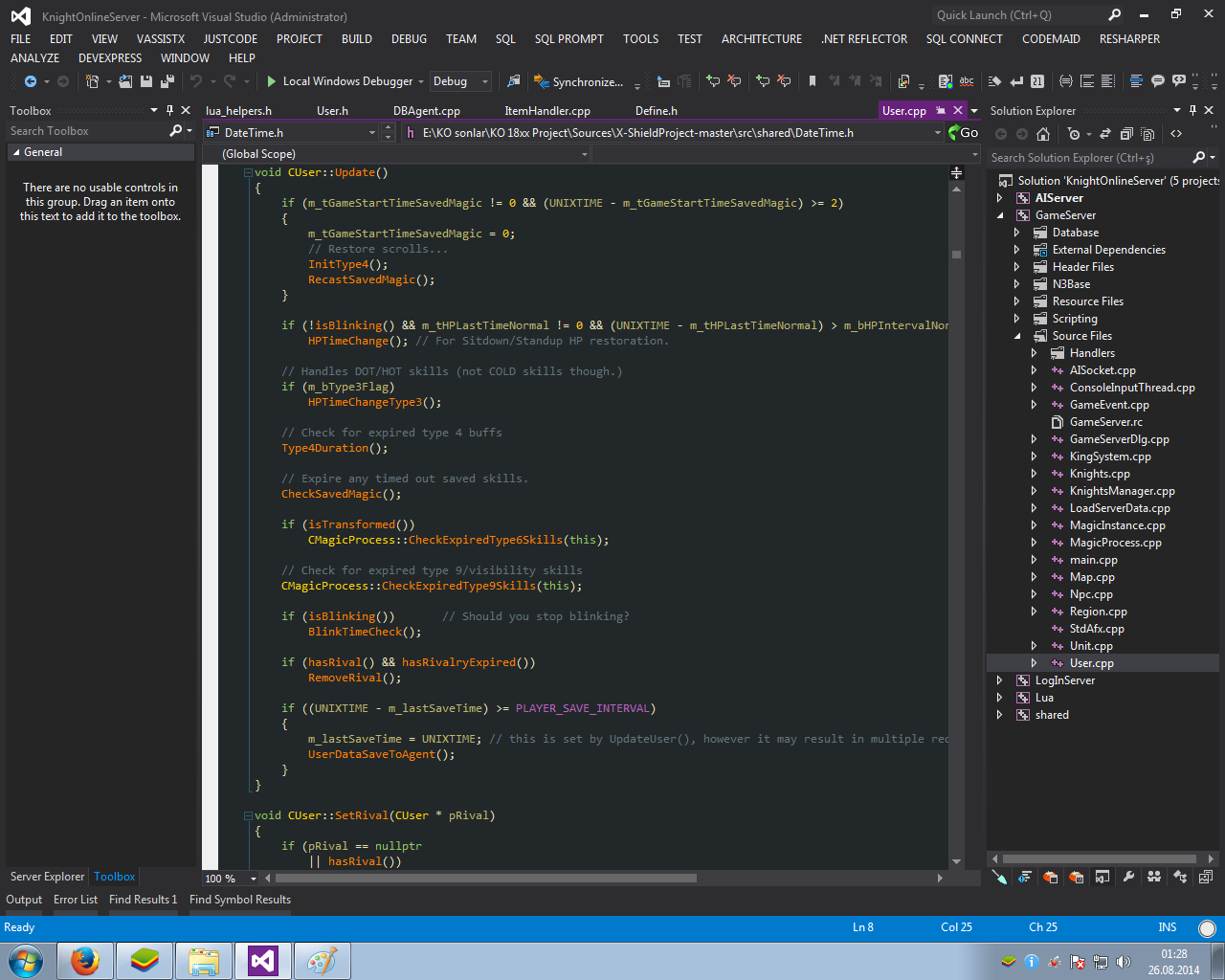Viewport: 1225px width, 980px height.
Task: Click the green-plus comment selection icon
Action: (x=713, y=81)
